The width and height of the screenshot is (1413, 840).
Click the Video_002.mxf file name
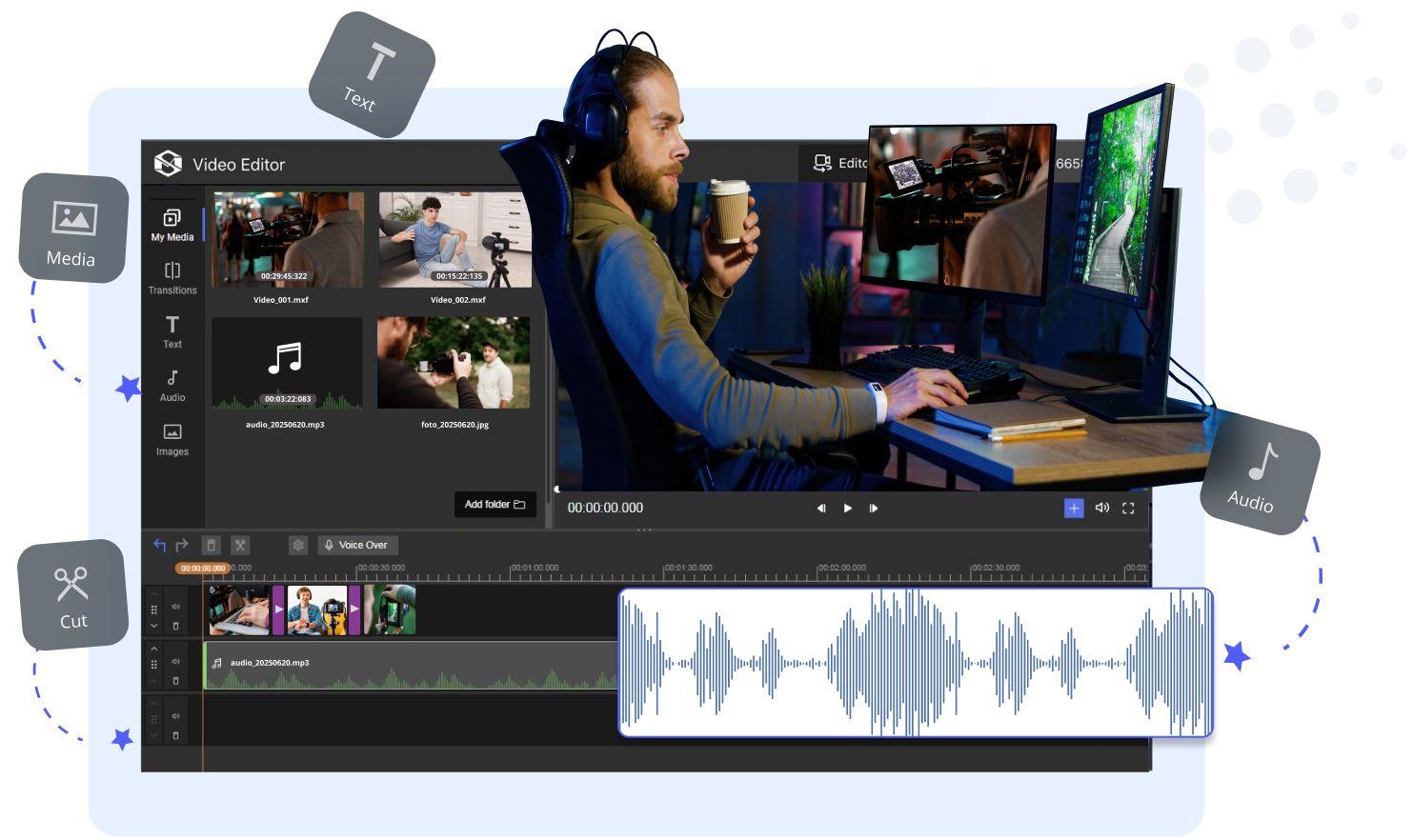pos(457,300)
